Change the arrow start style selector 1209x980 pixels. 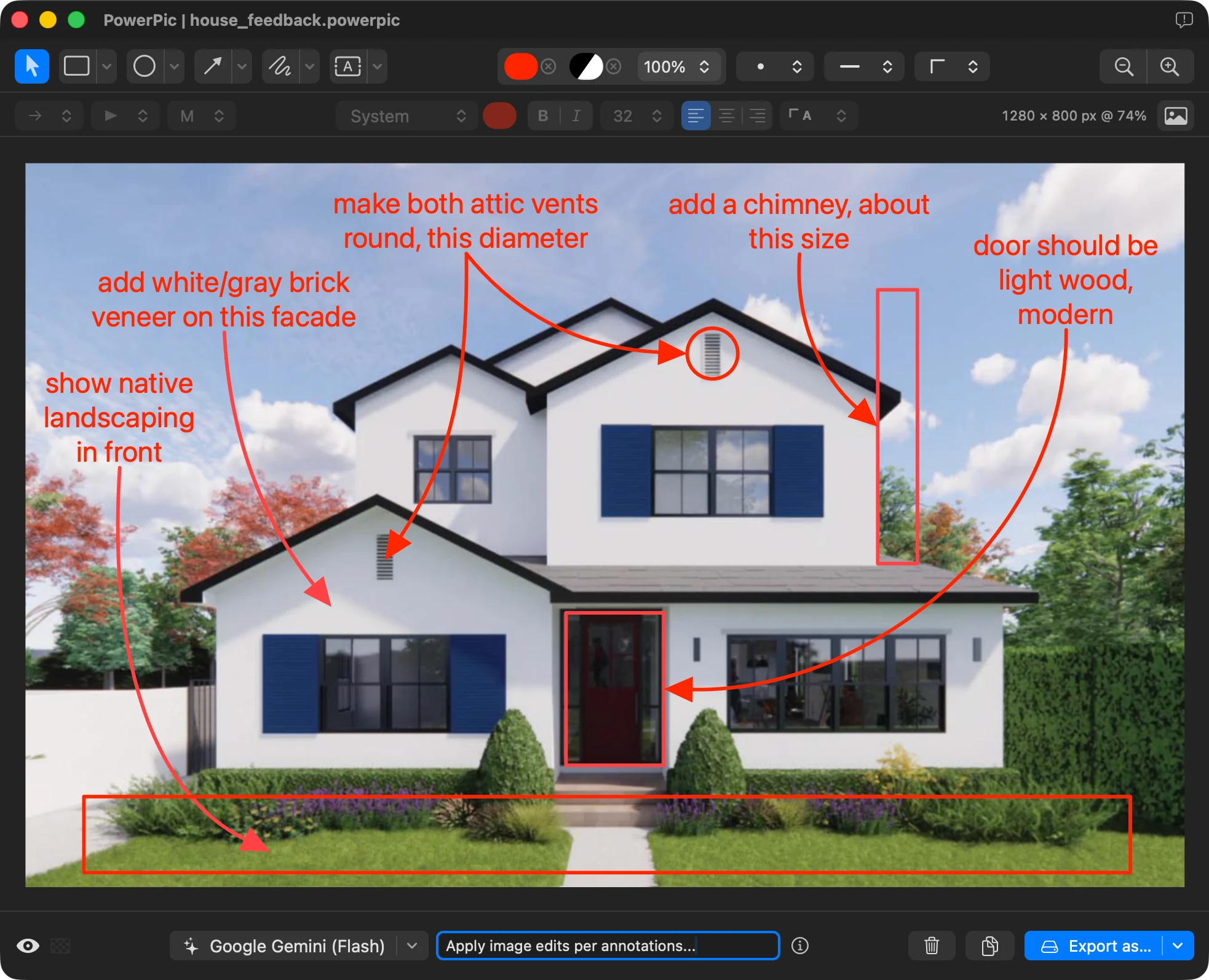(x=49, y=116)
